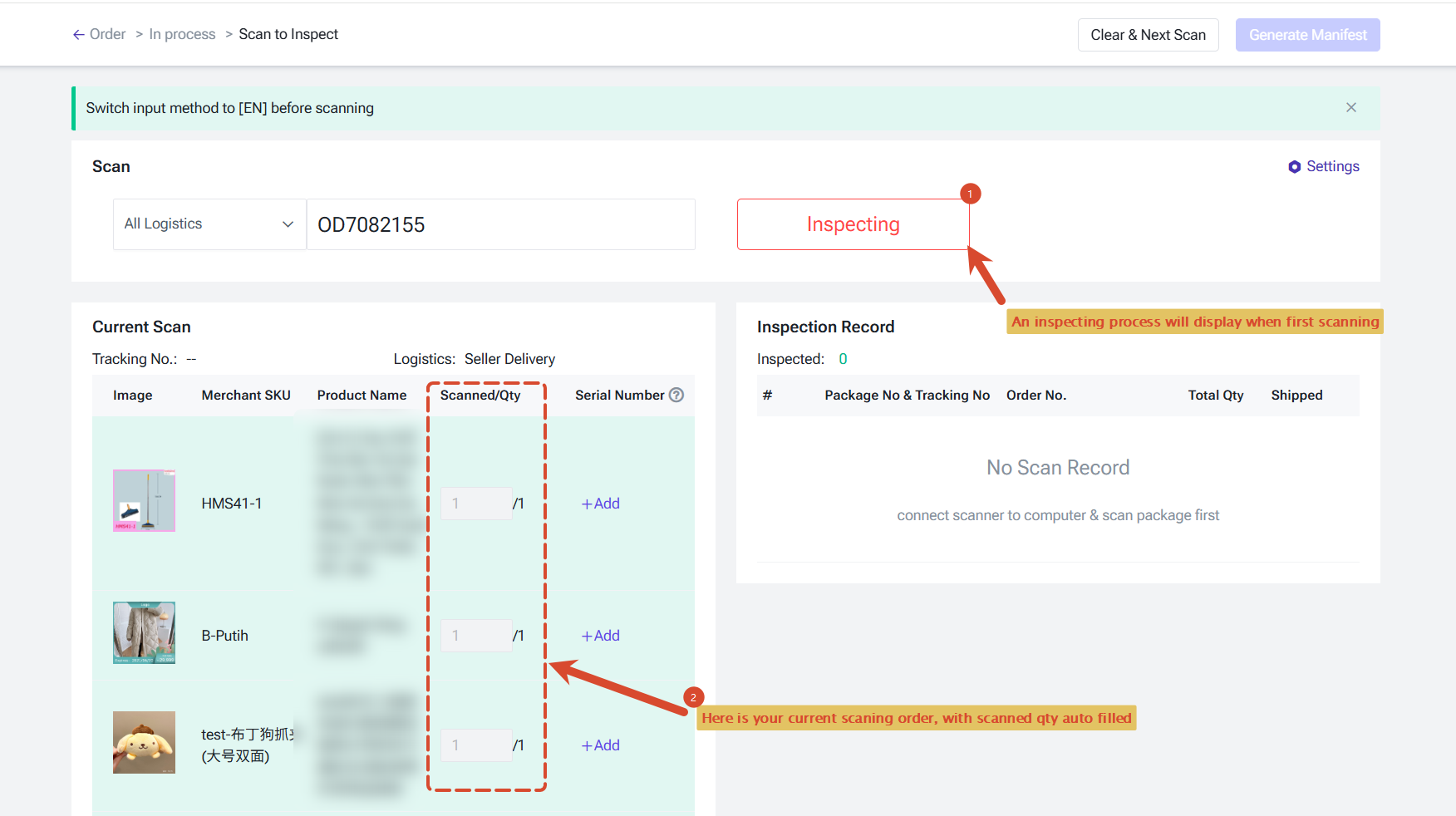Navigate to the In process breadcrumb
The height and width of the screenshot is (816, 1456).
[182, 35]
